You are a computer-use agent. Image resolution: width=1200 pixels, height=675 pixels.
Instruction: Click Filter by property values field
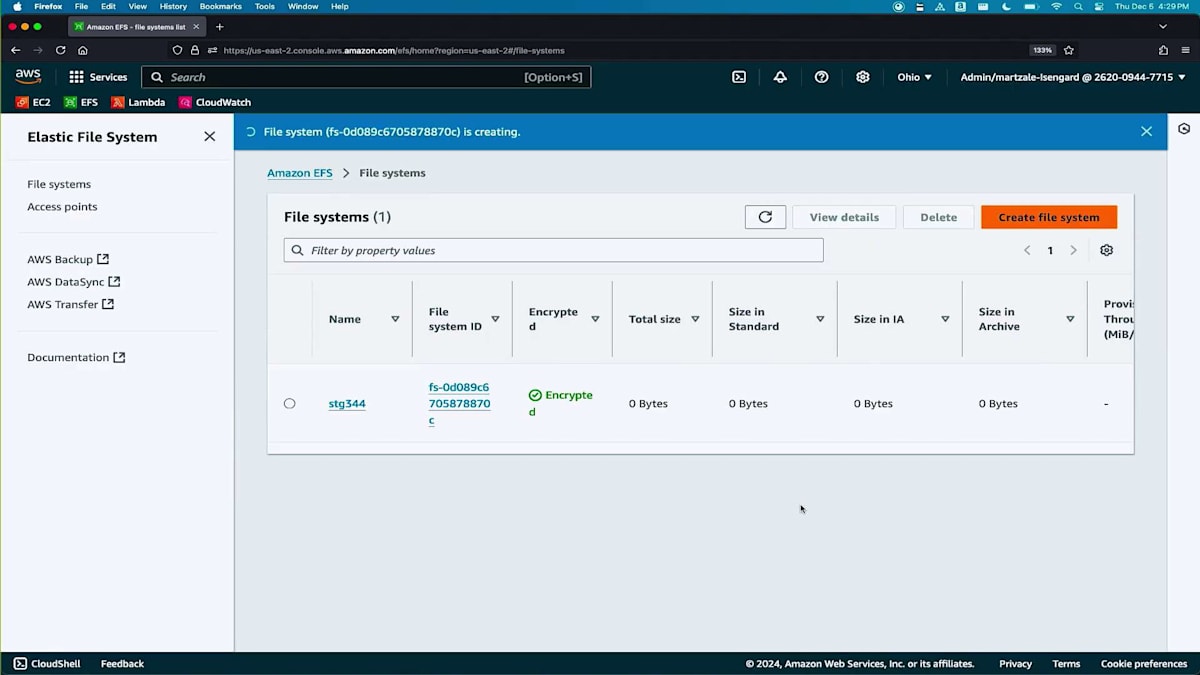553,250
